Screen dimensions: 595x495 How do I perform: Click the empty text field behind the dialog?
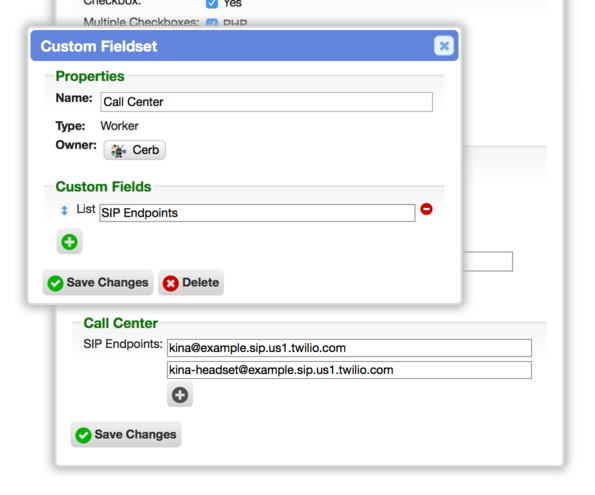[x=488, y=261]
